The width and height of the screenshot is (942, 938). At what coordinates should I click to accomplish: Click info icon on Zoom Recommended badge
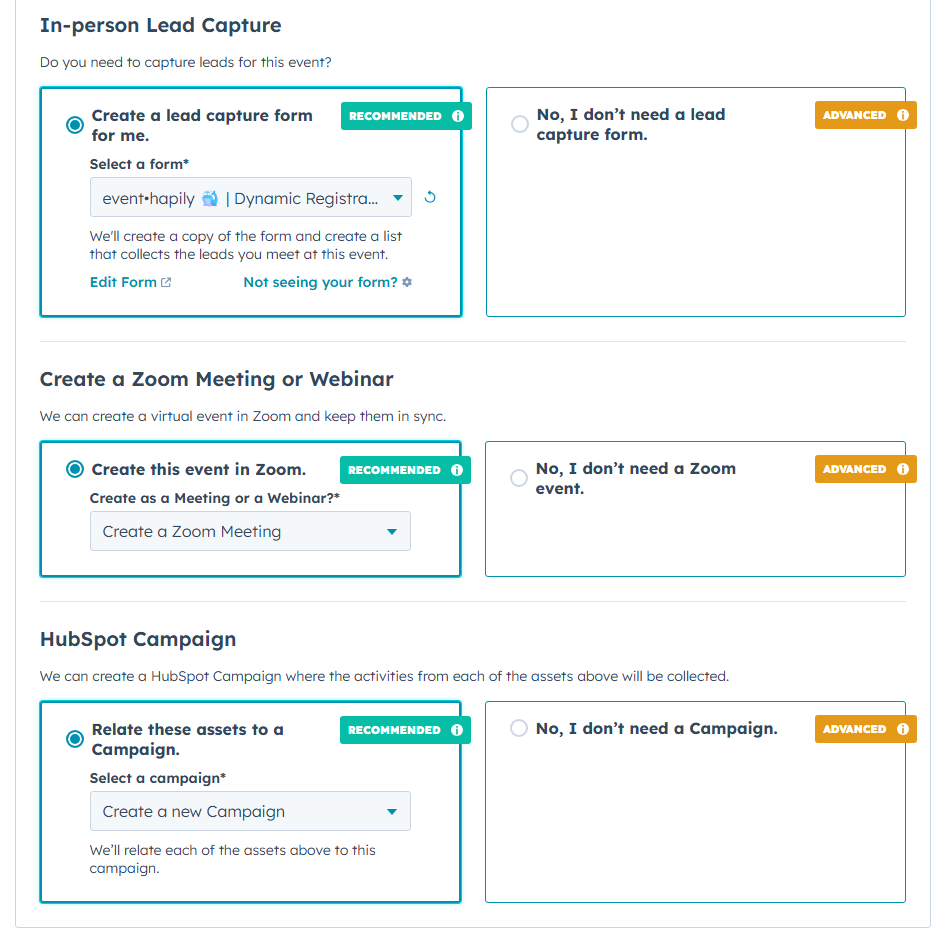457,470
